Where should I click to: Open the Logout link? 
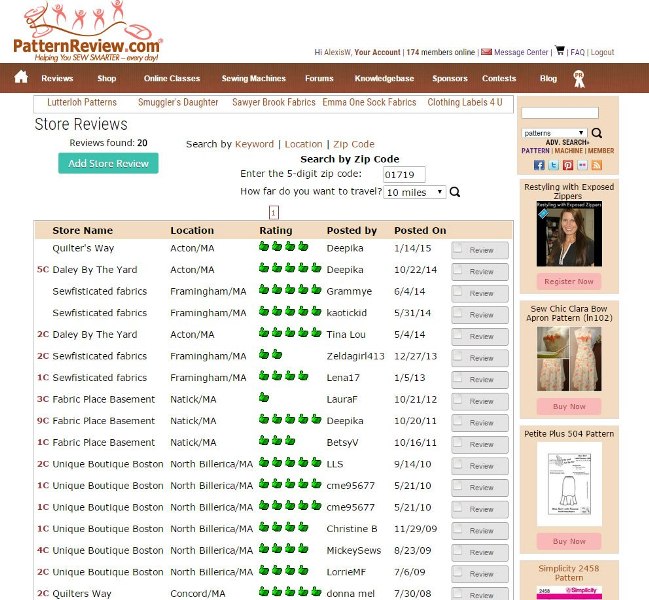pyautogui.click(x=602, y=52)
